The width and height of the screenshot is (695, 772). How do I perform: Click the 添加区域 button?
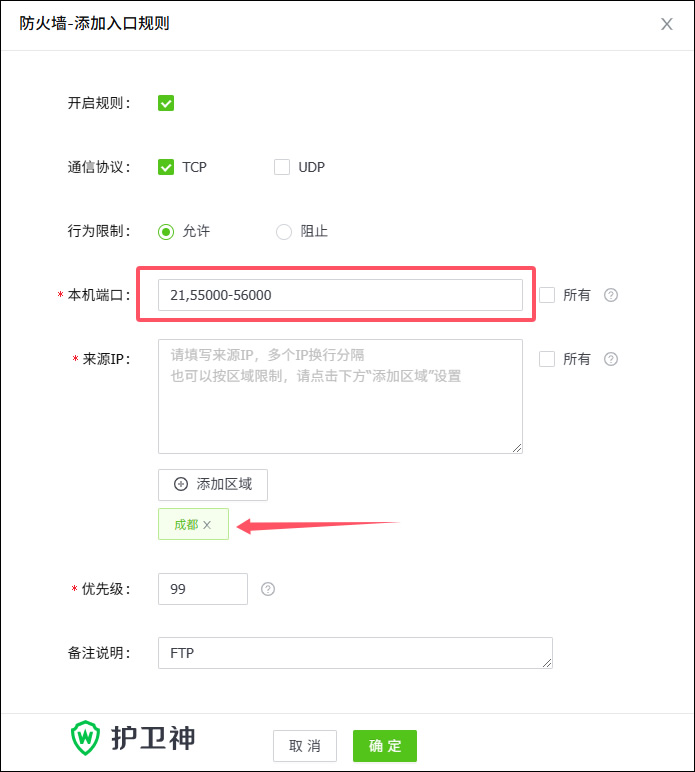[213, 484]
